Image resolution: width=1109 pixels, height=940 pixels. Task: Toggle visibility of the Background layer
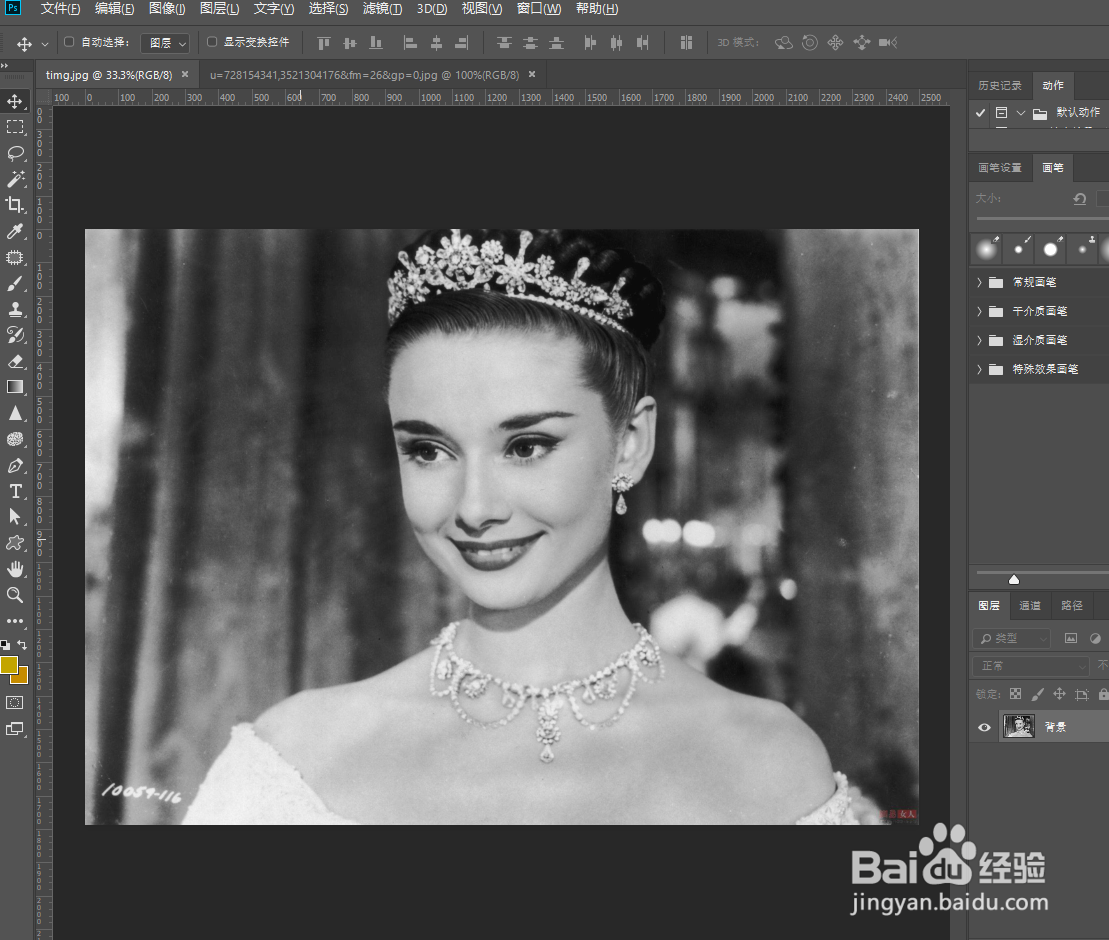tap(984, 727)
